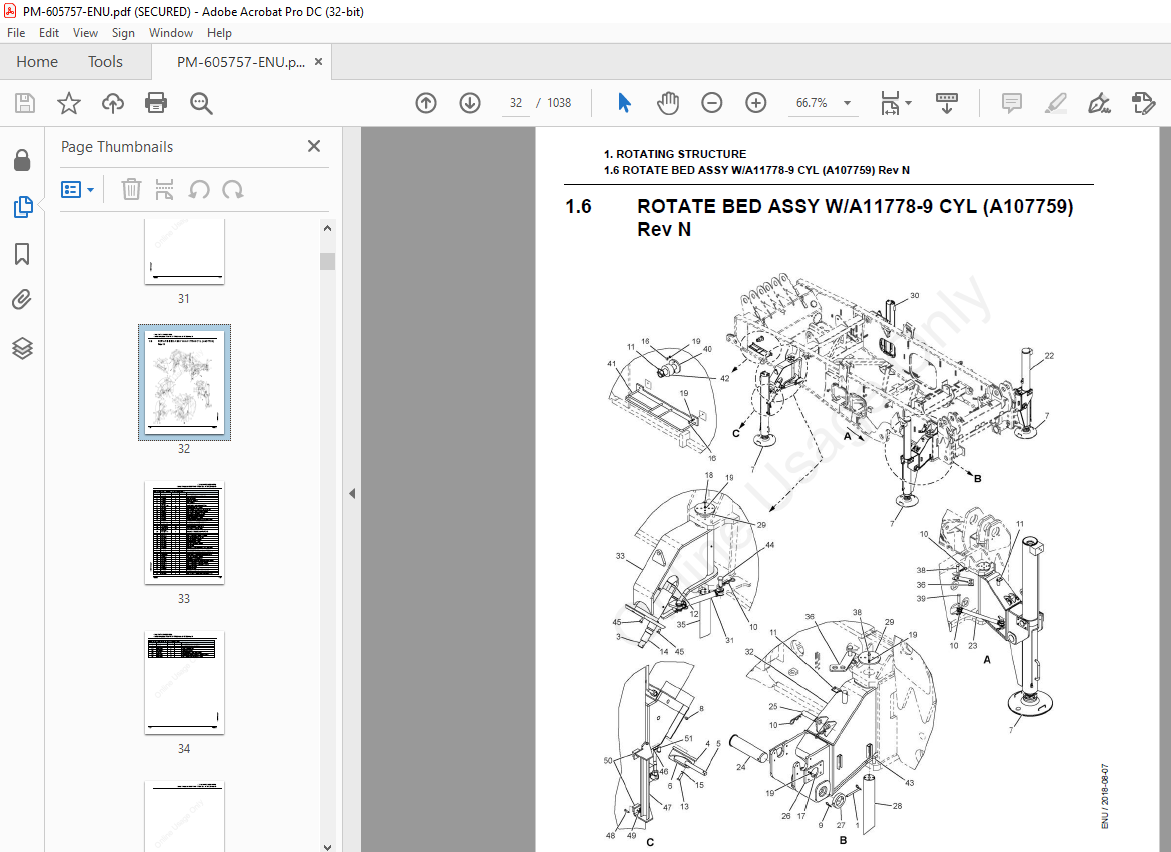Click thumbnails scrollbar up arrow
This screenshot has width=1171, height=852.
tap(327, 228)
